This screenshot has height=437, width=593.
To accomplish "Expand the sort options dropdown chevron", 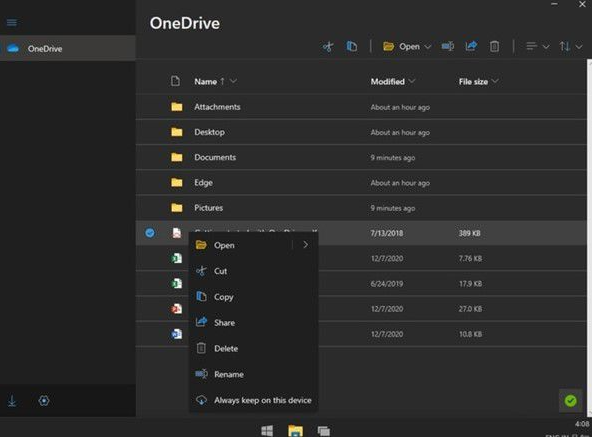I will [579, 47].
